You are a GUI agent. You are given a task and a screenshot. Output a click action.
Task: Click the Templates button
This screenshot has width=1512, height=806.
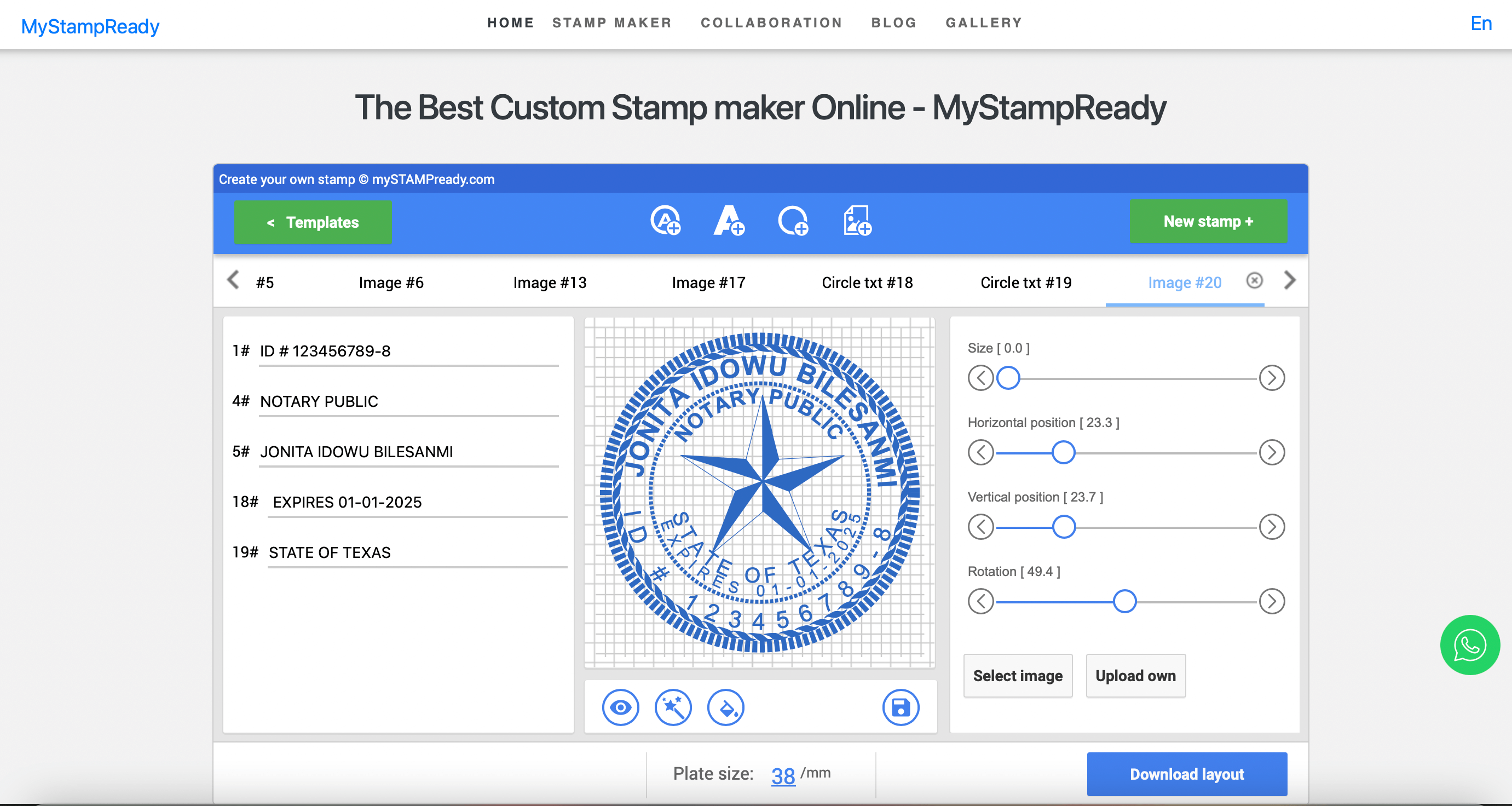point(313,222)
